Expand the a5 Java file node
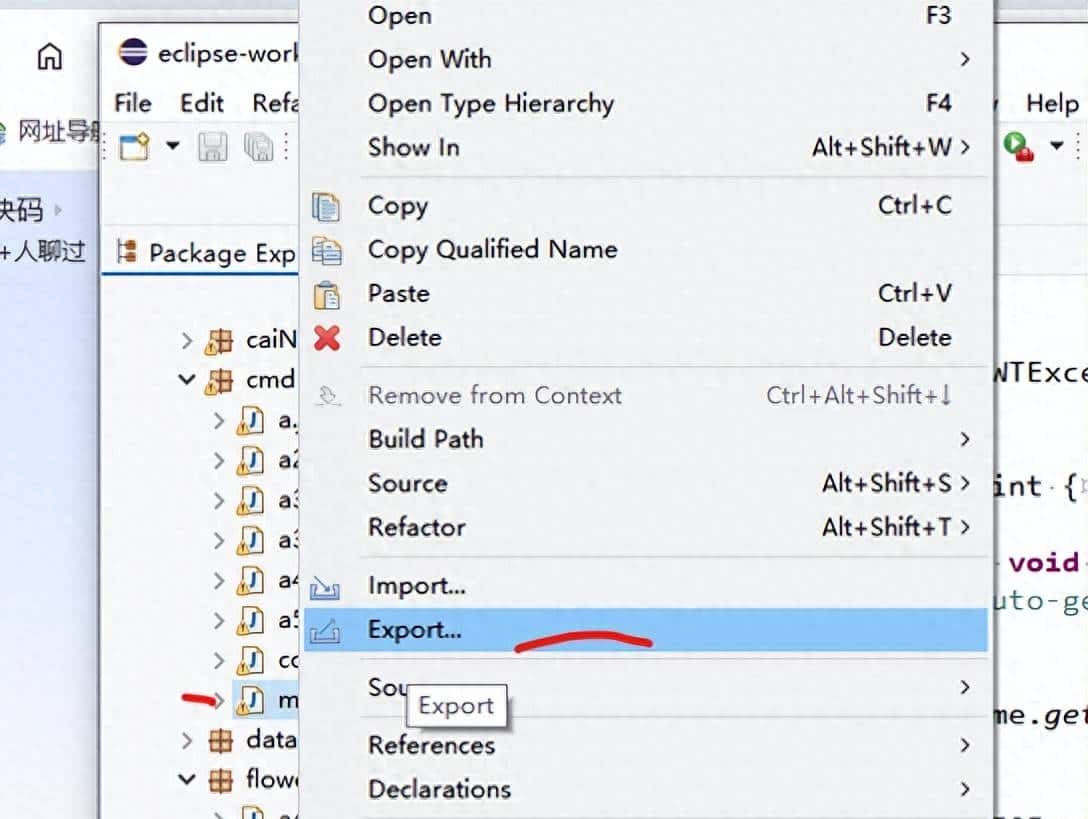The image size is (1088, 819). coord(219,620)
